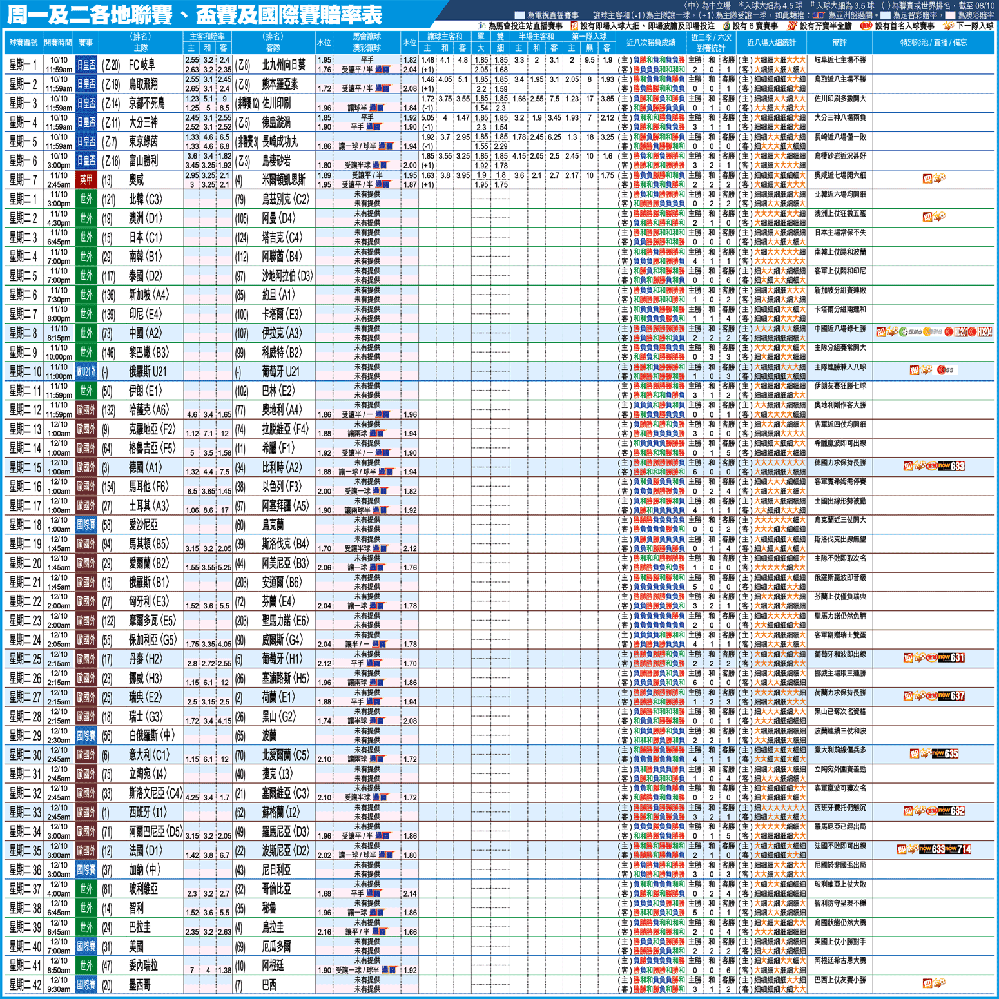Click the red 英甲 badge beside 奧威
The width and height of the screenshot is (999, 999).
tap(86, 180)
